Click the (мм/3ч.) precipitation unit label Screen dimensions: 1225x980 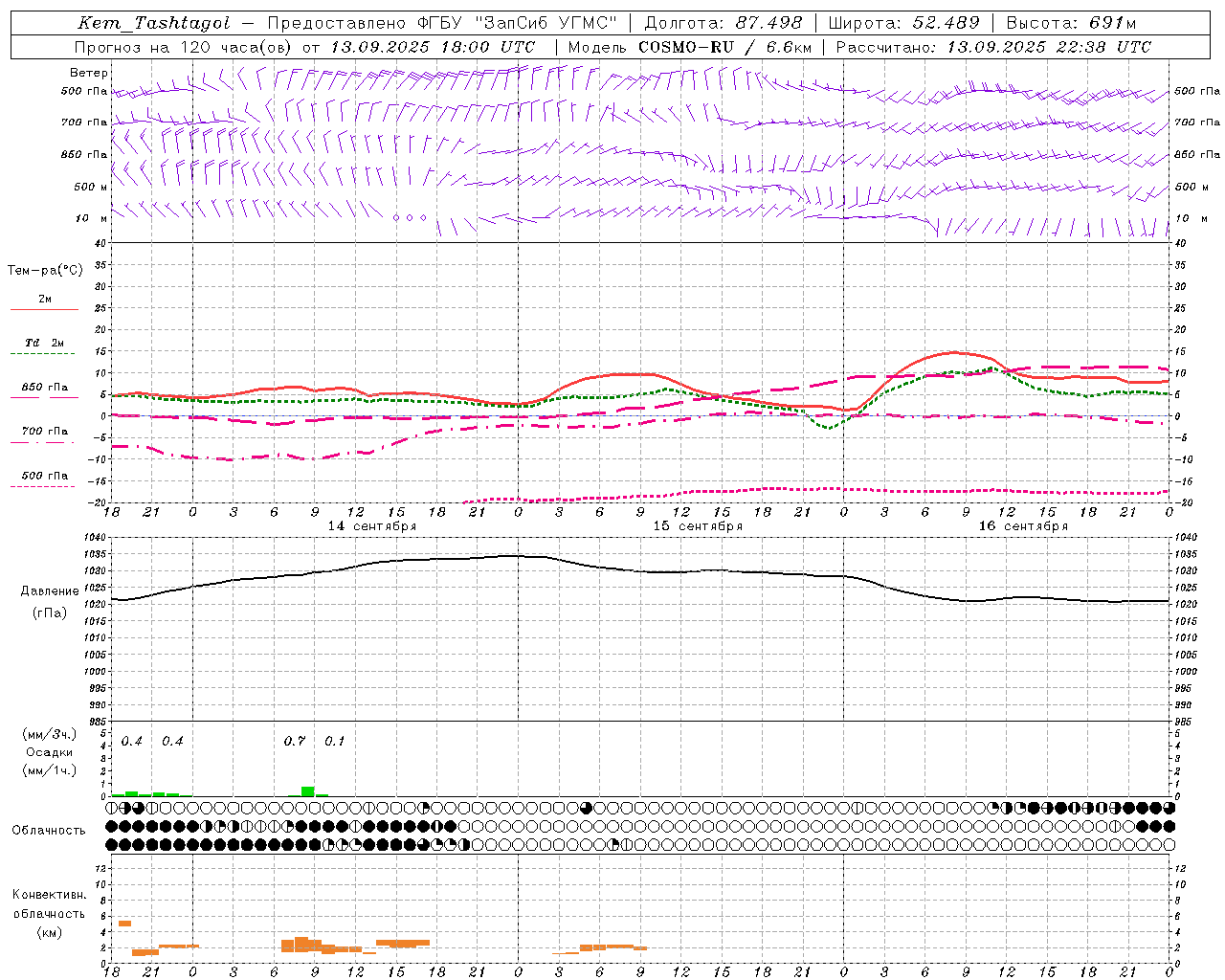point(50,734)
